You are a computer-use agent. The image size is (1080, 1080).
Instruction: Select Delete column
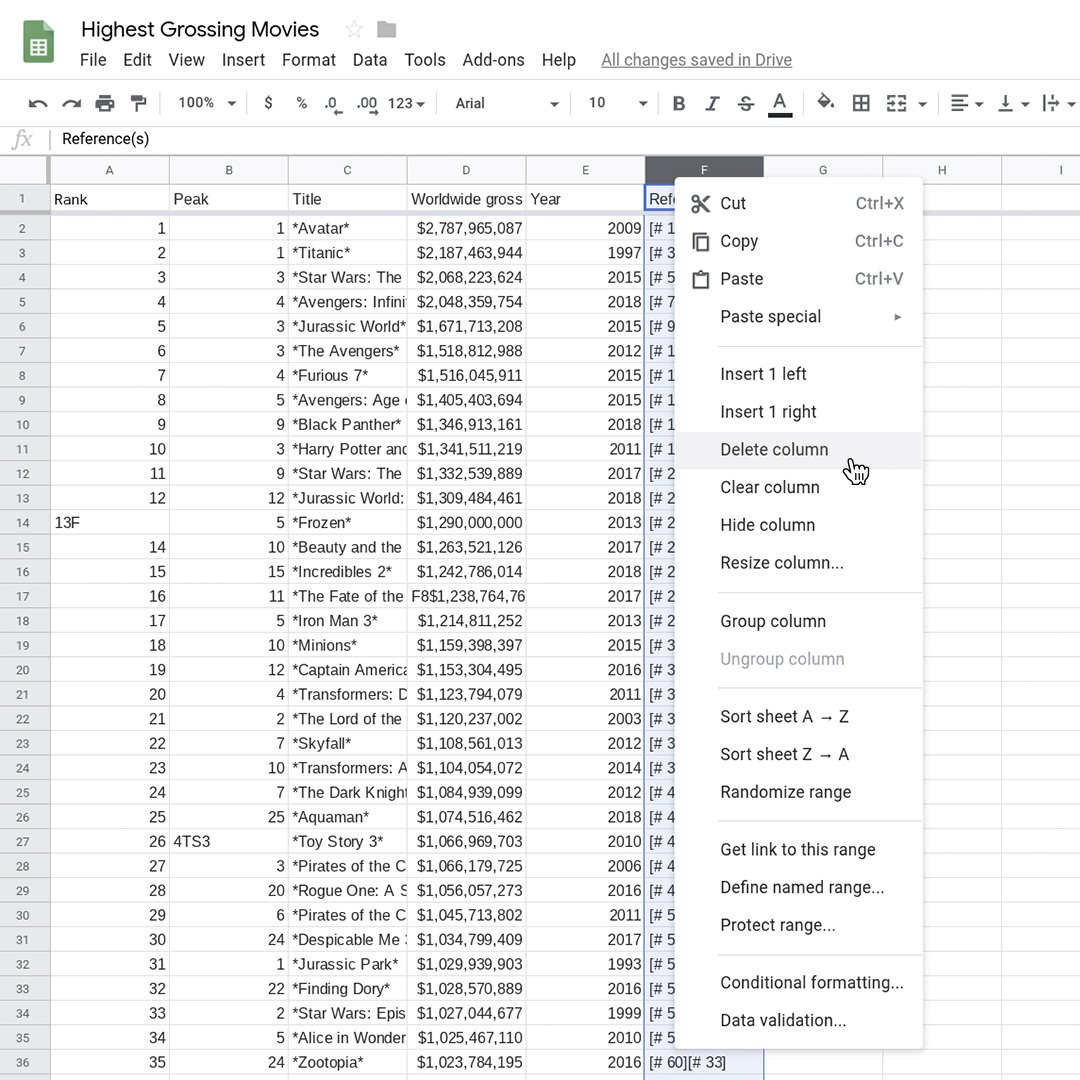pyautogui.click(x=798, y=450)
